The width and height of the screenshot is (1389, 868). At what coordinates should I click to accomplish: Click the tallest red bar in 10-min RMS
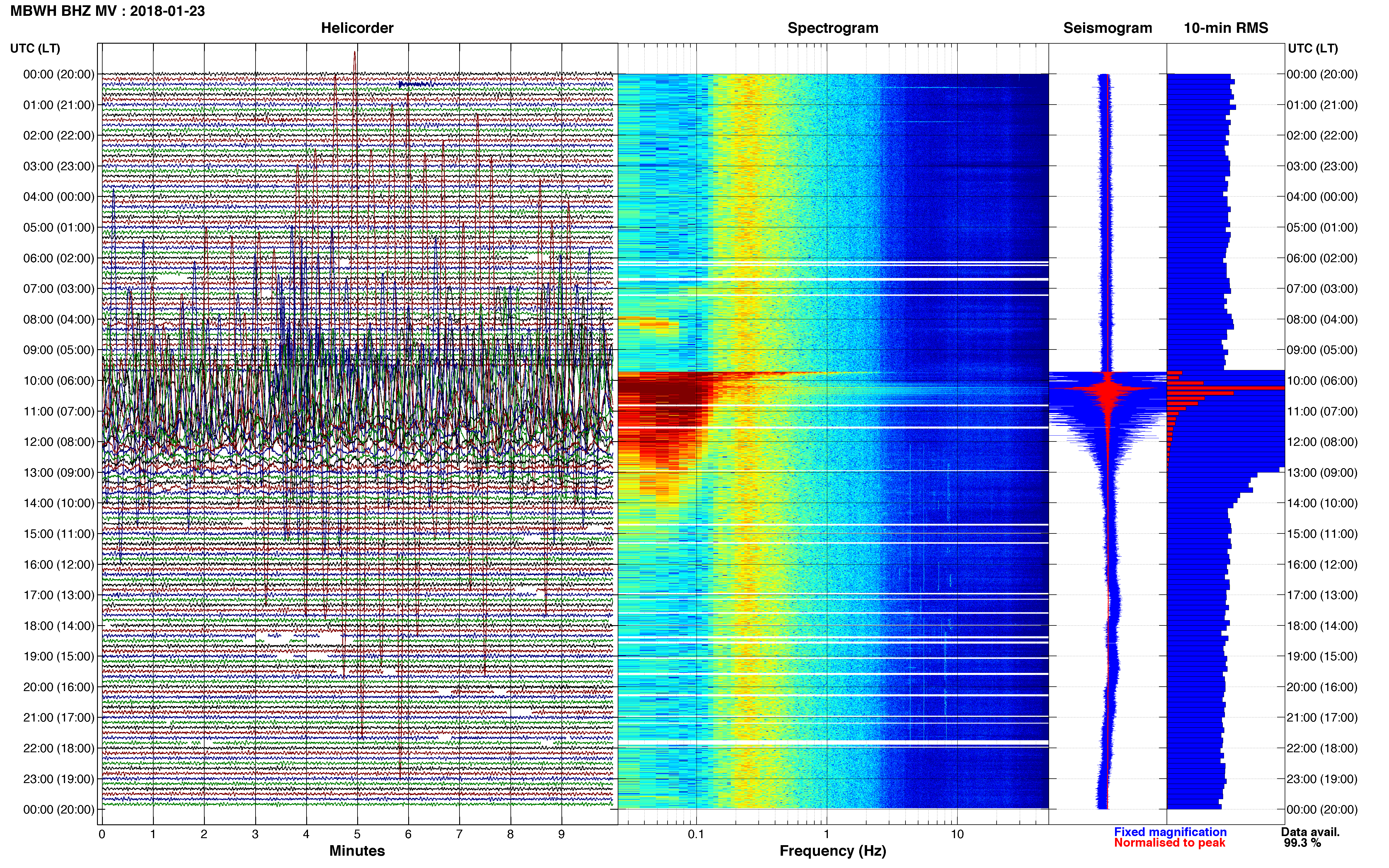(x=1225, y=389)
